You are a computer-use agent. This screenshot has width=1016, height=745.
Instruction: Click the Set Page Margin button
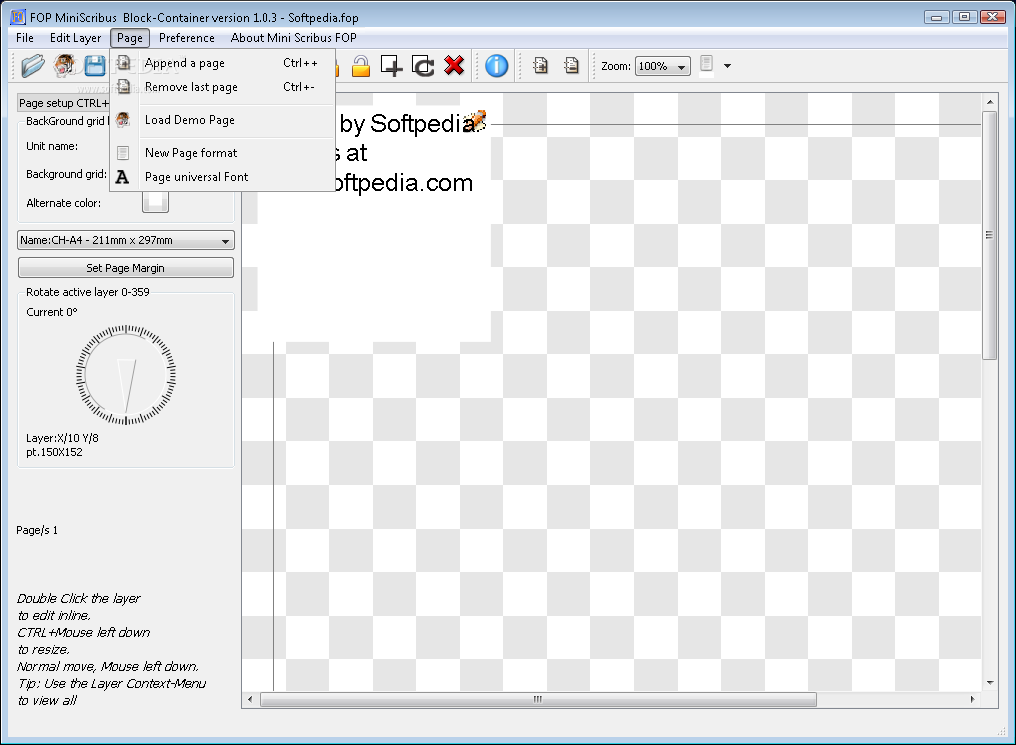pyautogui.click(x=126, y=268)
